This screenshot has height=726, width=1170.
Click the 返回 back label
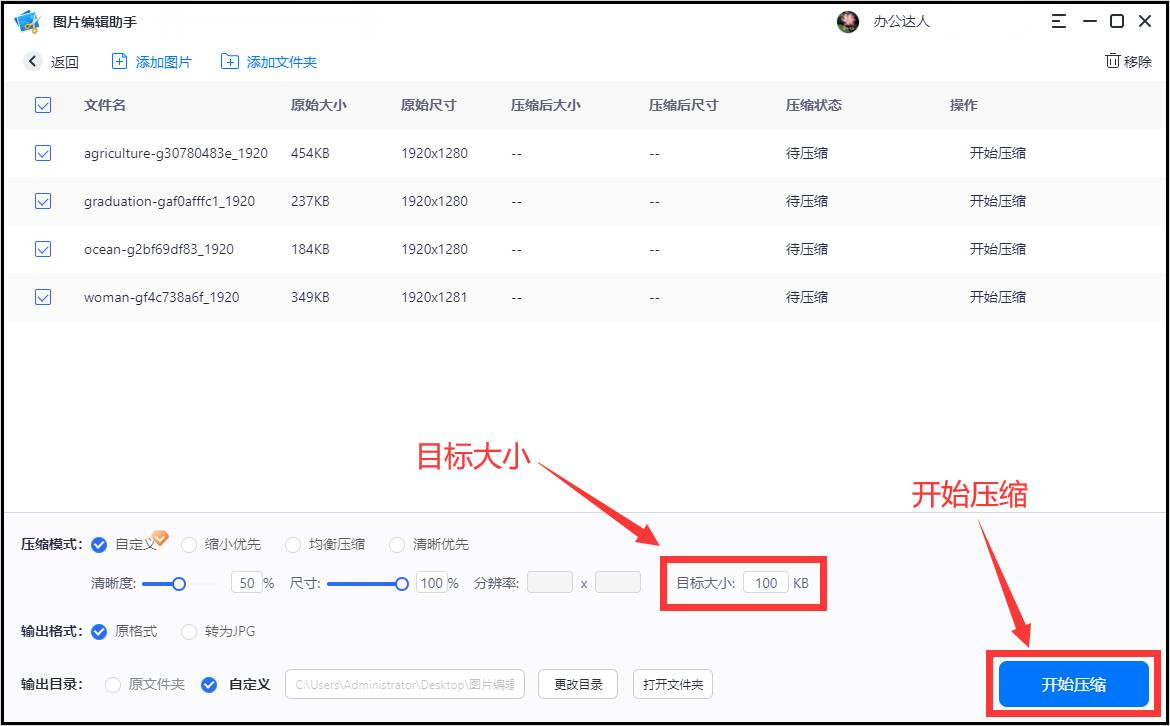coord(65,62)
